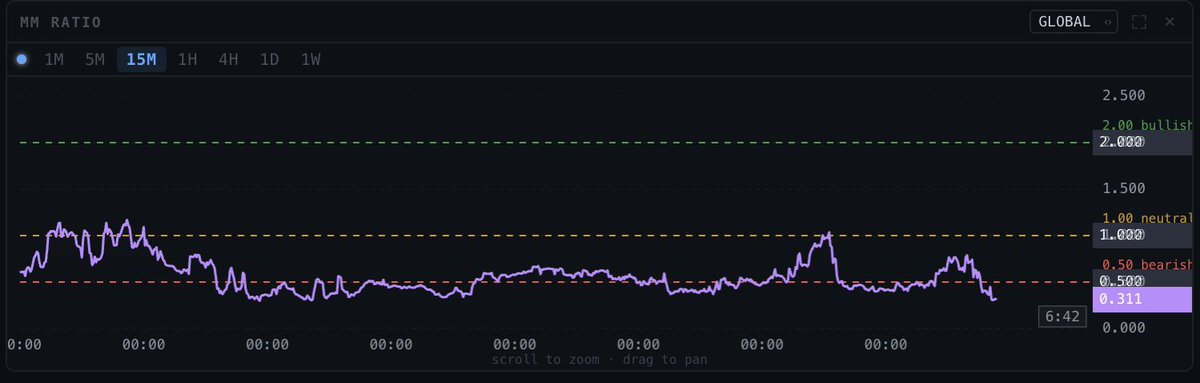The width and height of the screenshot is (1200, 383).
Task: Click the 6:42 countdown badge
Action: (1062, 317)
